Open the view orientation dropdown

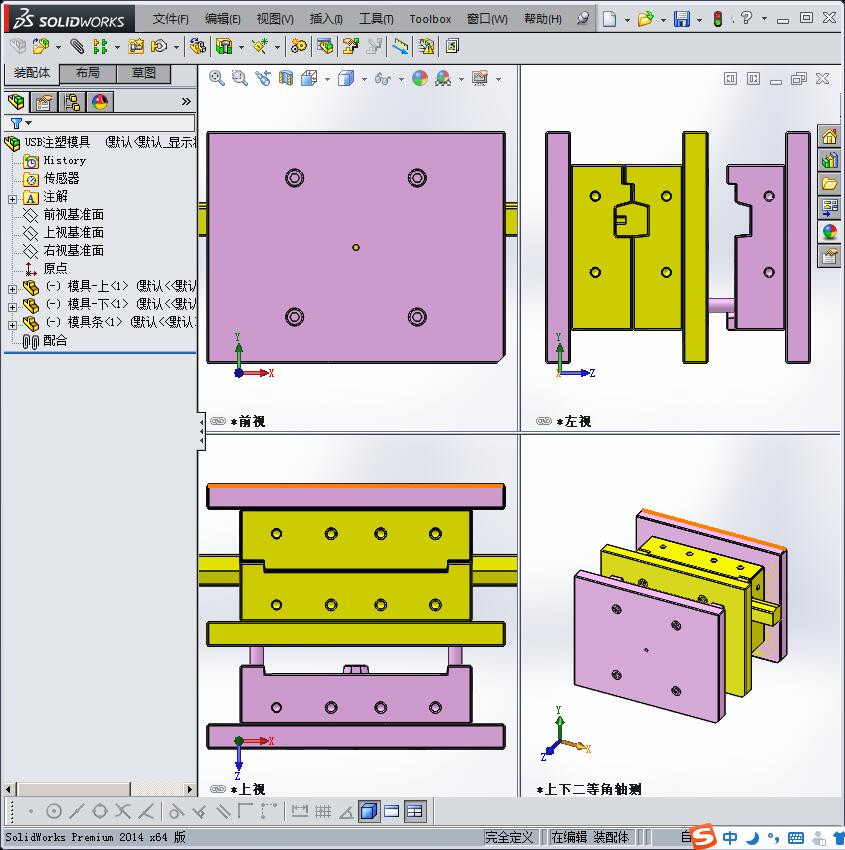coord(326,78)
